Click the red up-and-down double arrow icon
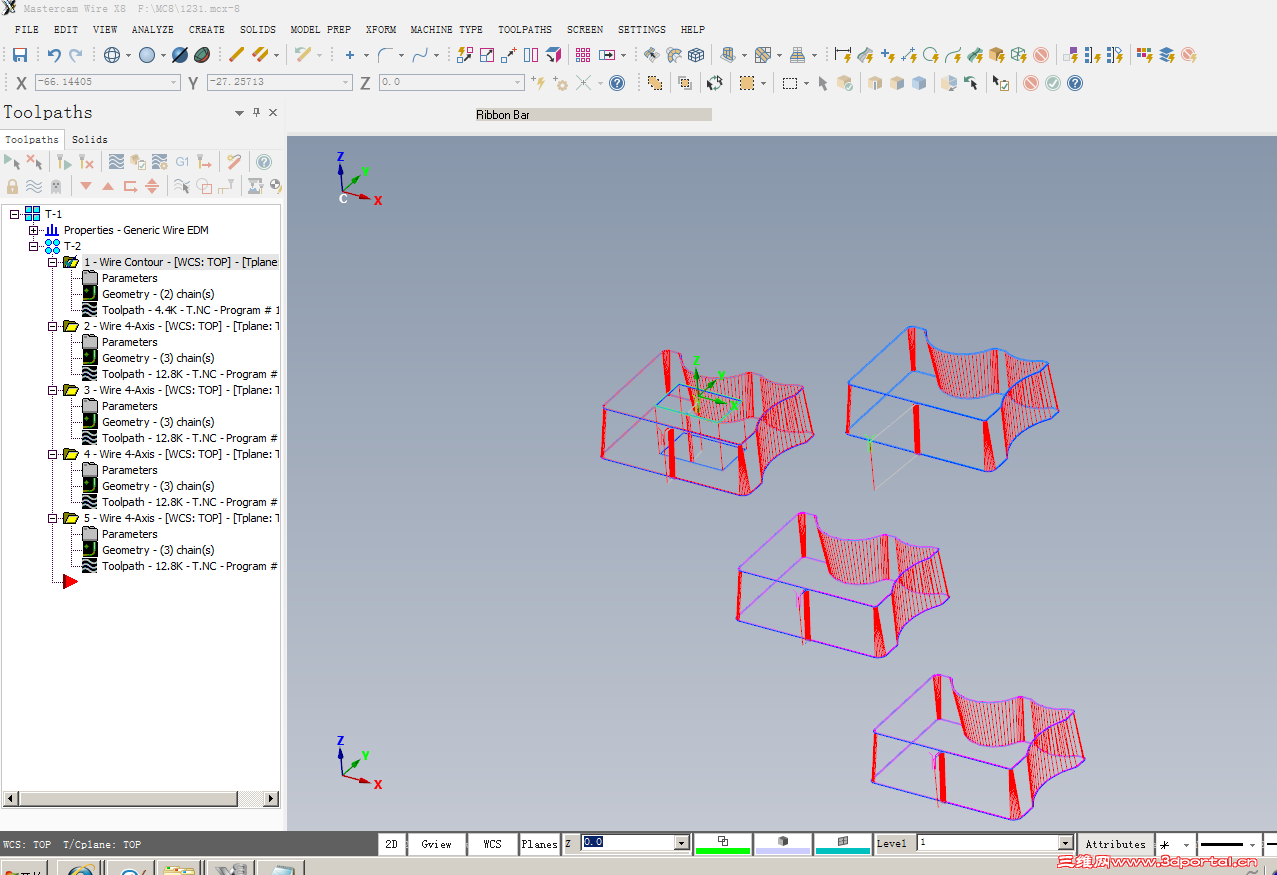This screenshot has height=875, width=1277. pyautogui.click(x=152, y=186)
